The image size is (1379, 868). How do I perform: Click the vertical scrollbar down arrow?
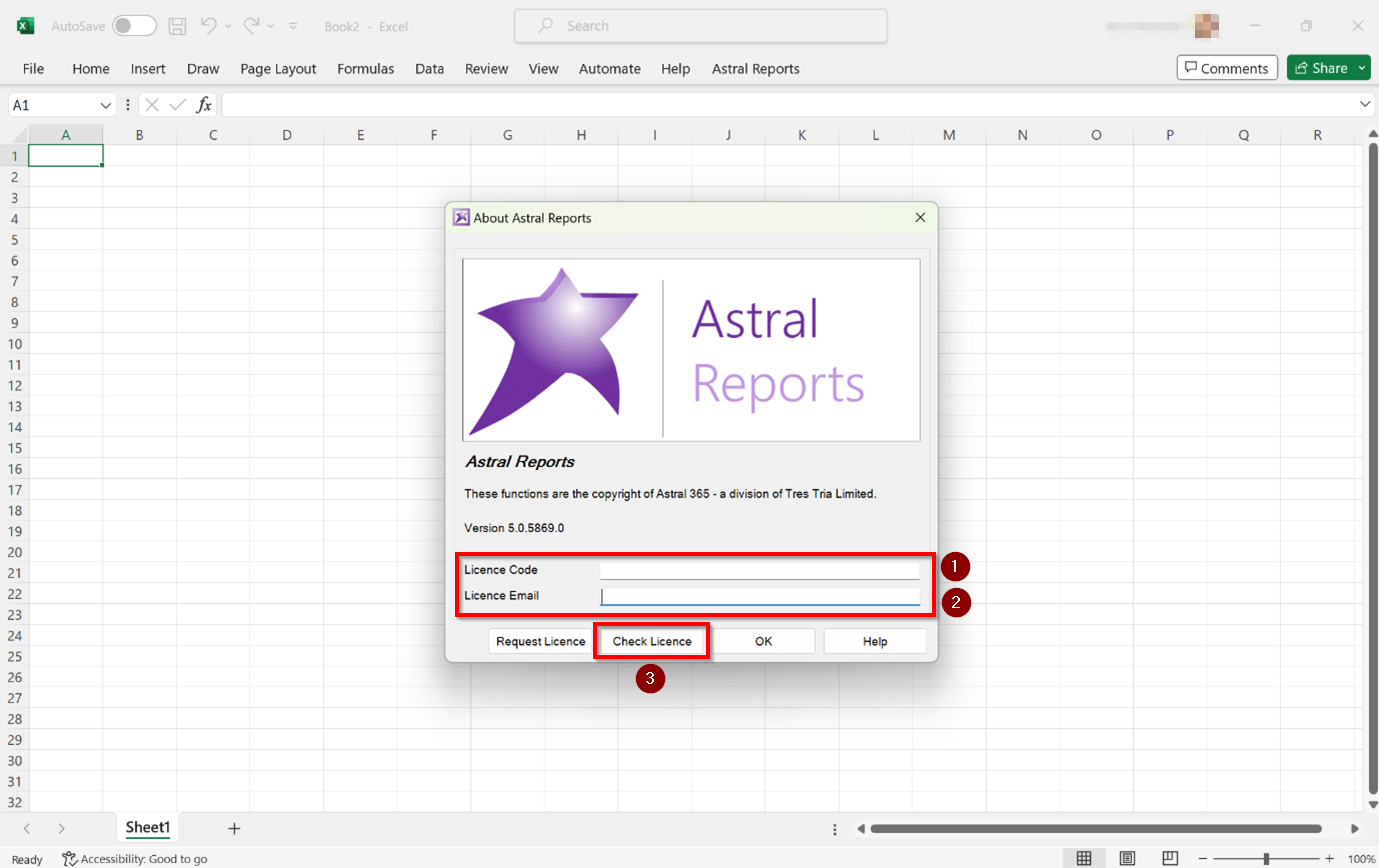[x=1372, y=803]
